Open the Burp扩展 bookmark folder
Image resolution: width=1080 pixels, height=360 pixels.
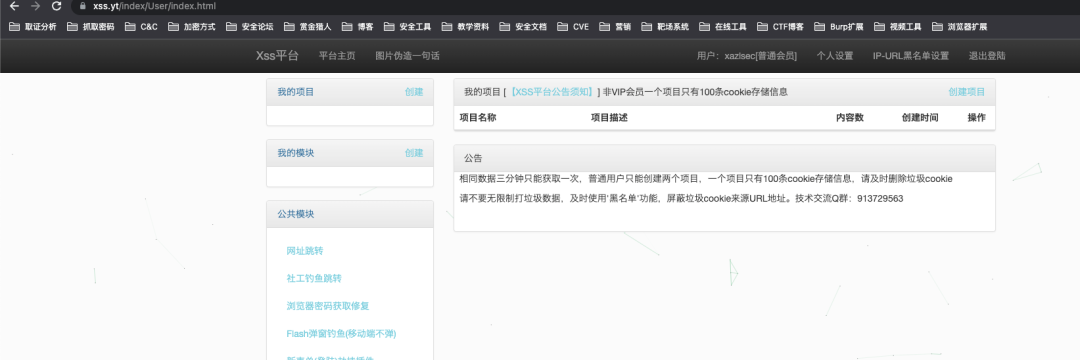(x=838, y=27)
